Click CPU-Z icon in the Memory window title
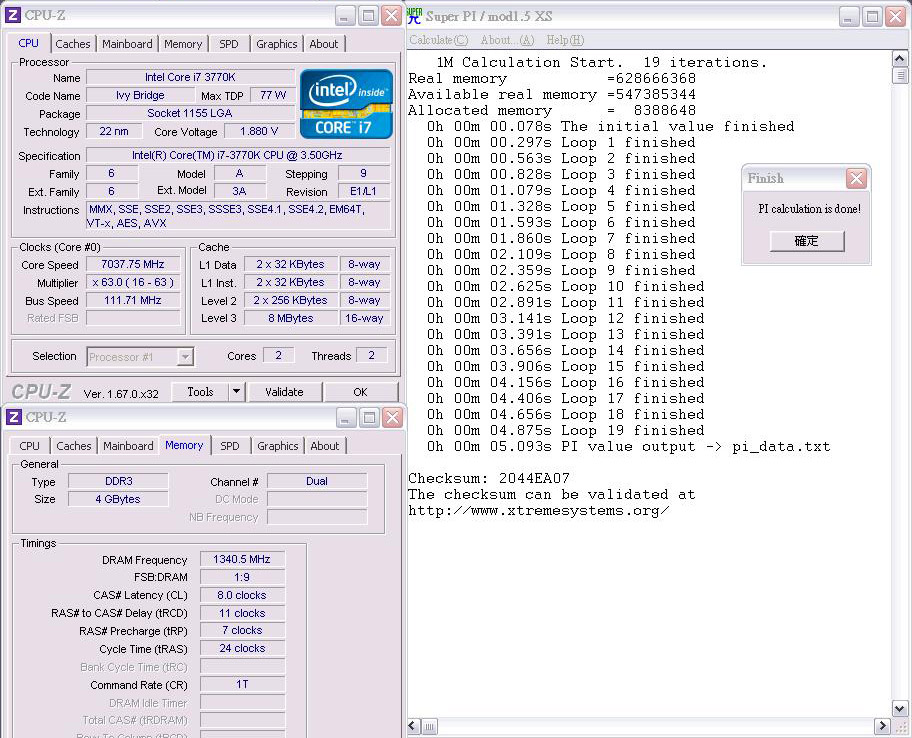This screenshot has height=738, width=912. click(x=13, y=417)
